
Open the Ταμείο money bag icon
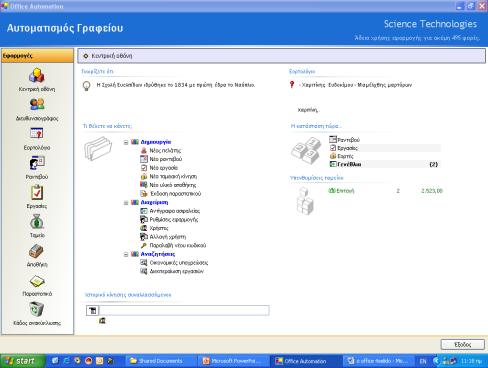tap(37, 222)
